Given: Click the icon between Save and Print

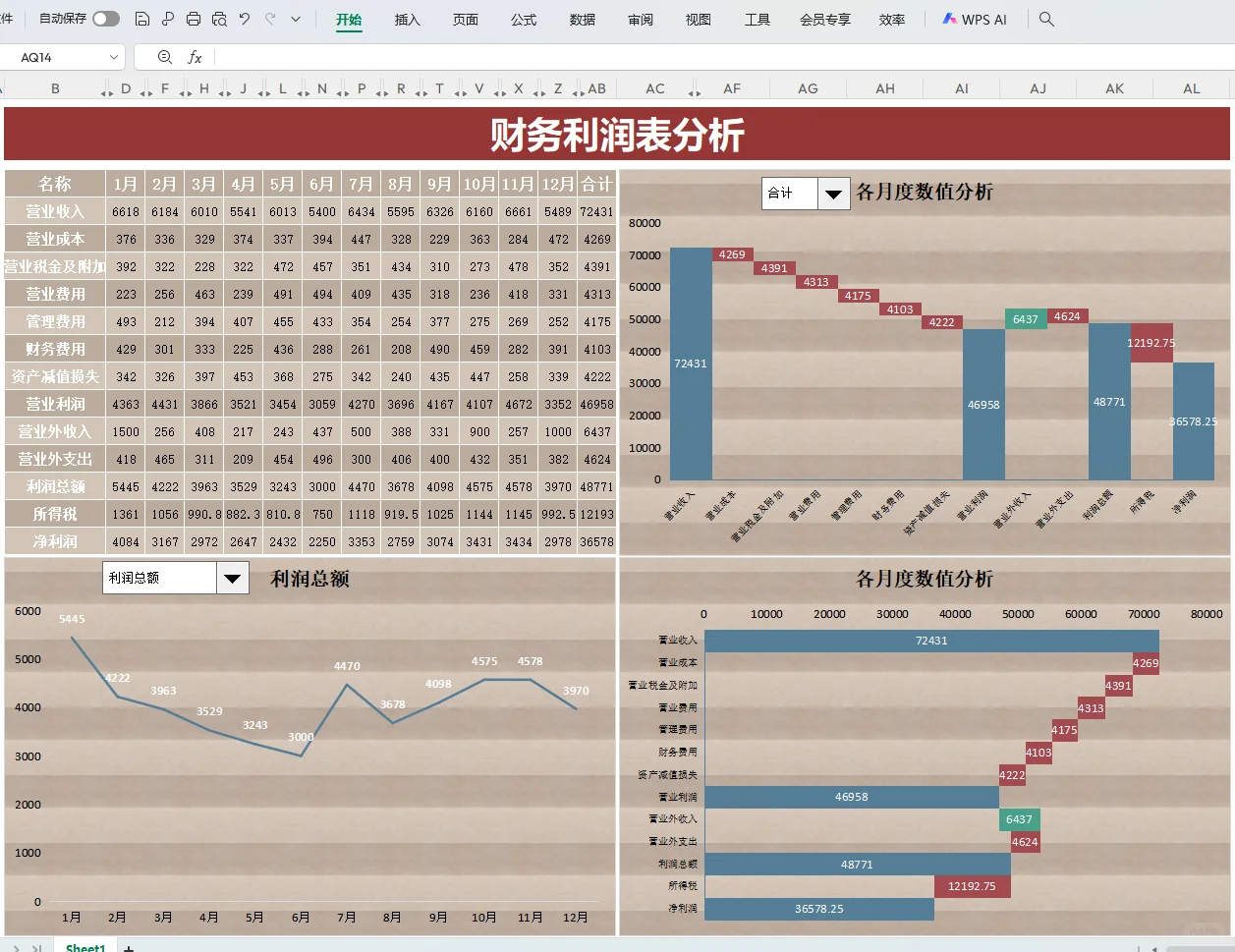Looking at the screenshot, I should point(168,19).
